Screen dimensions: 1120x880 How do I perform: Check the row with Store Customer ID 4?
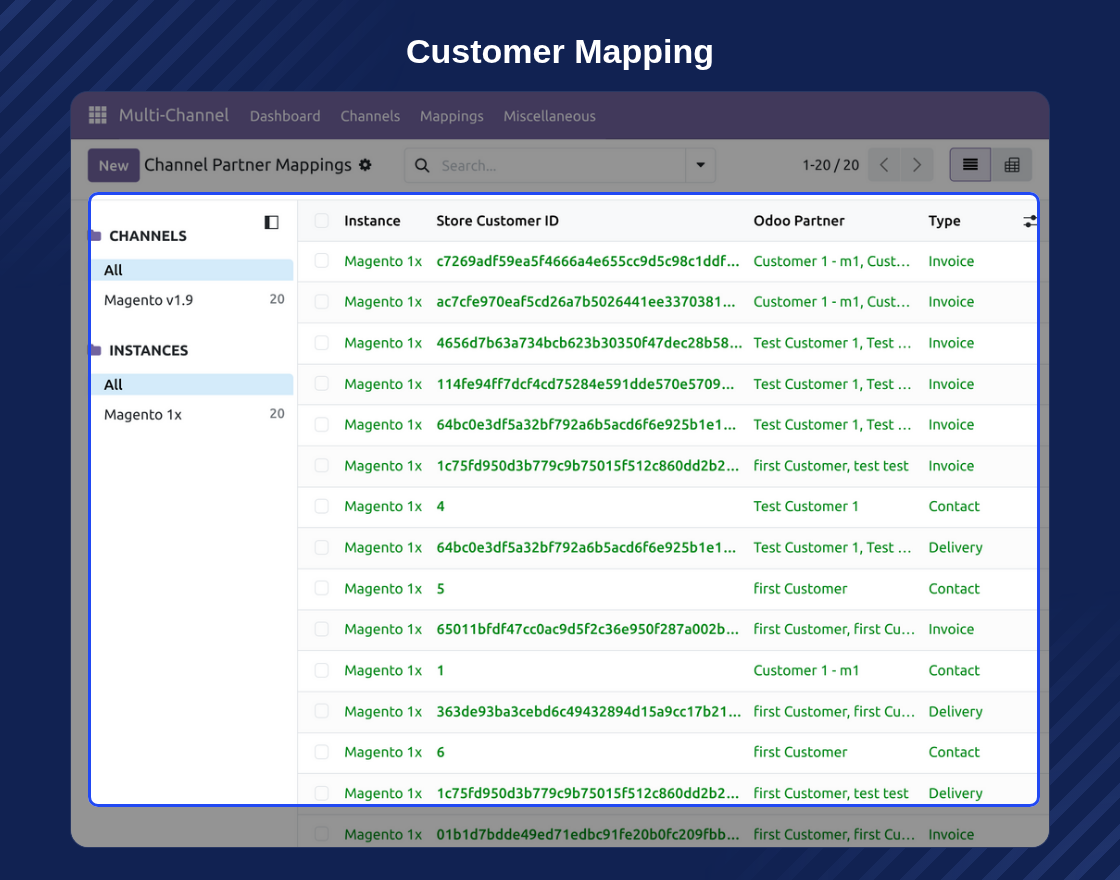[322, 506]
